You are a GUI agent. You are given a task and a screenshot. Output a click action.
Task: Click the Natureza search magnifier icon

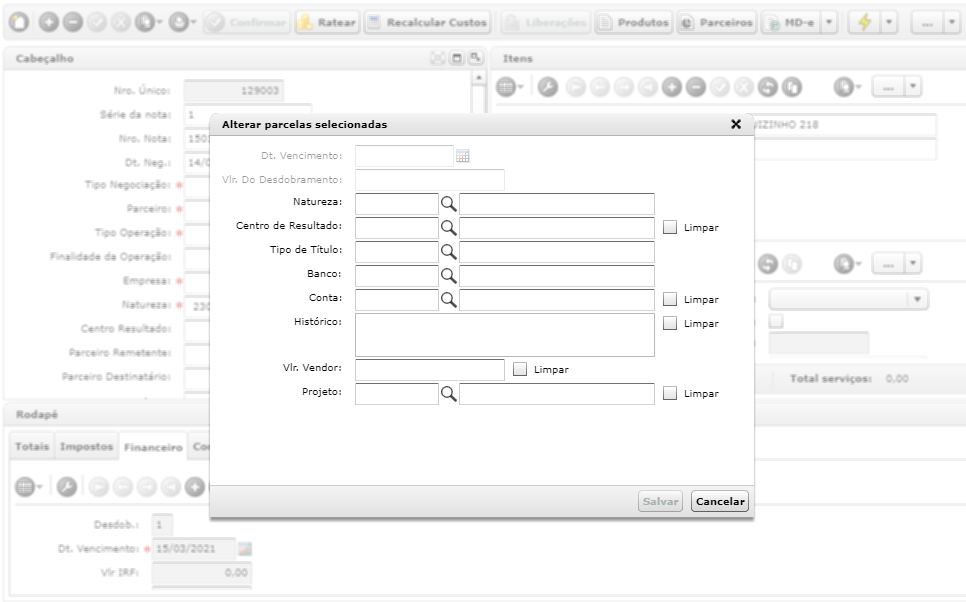point(448,203)
